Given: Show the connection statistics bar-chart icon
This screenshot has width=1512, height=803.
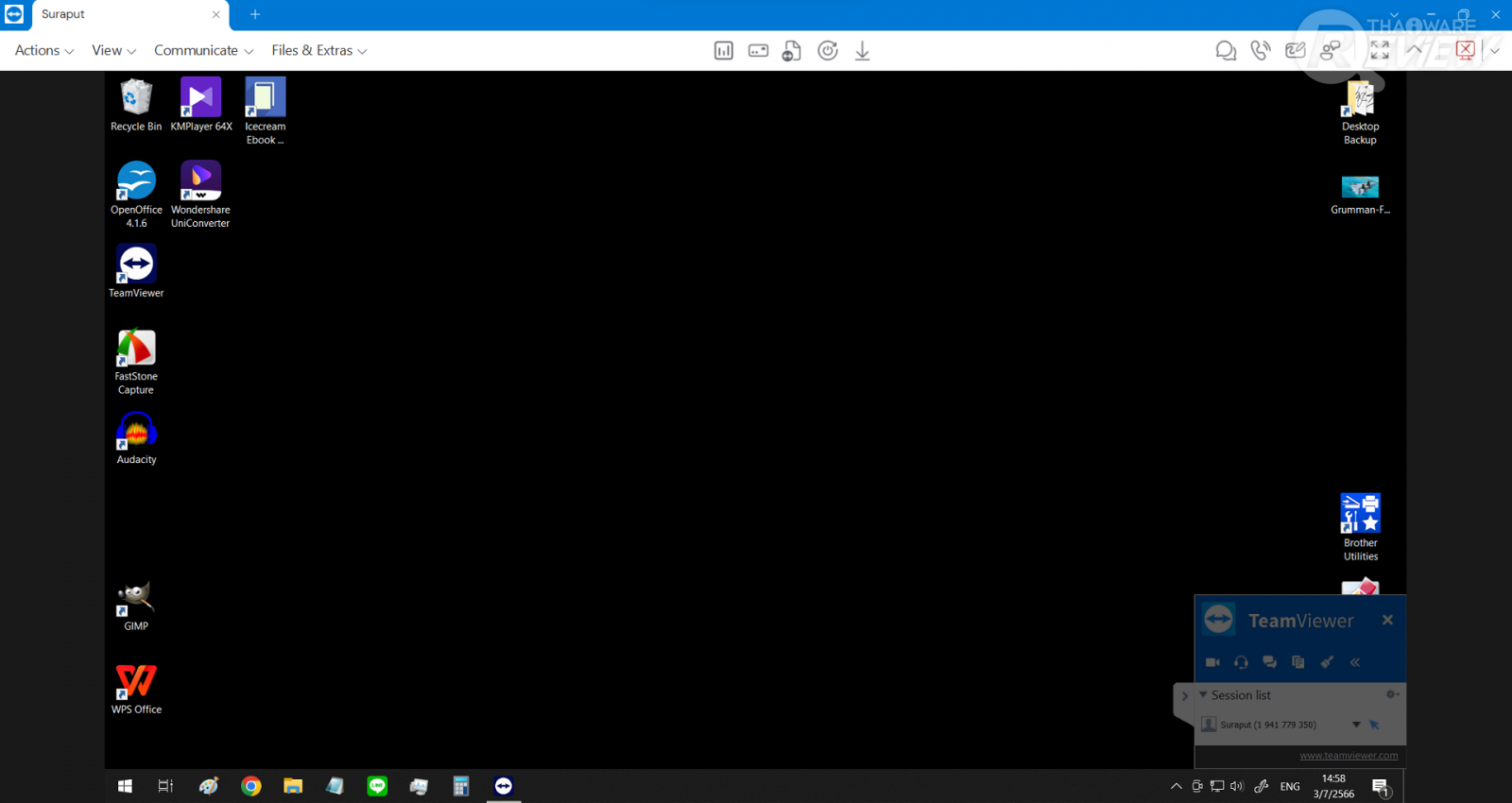Looking at the screenshot, I should [724, 51].
